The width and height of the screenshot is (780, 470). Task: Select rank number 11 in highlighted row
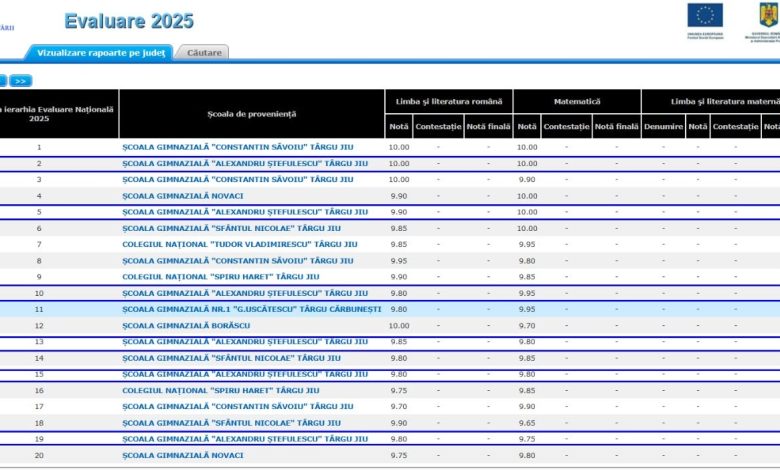39,309
